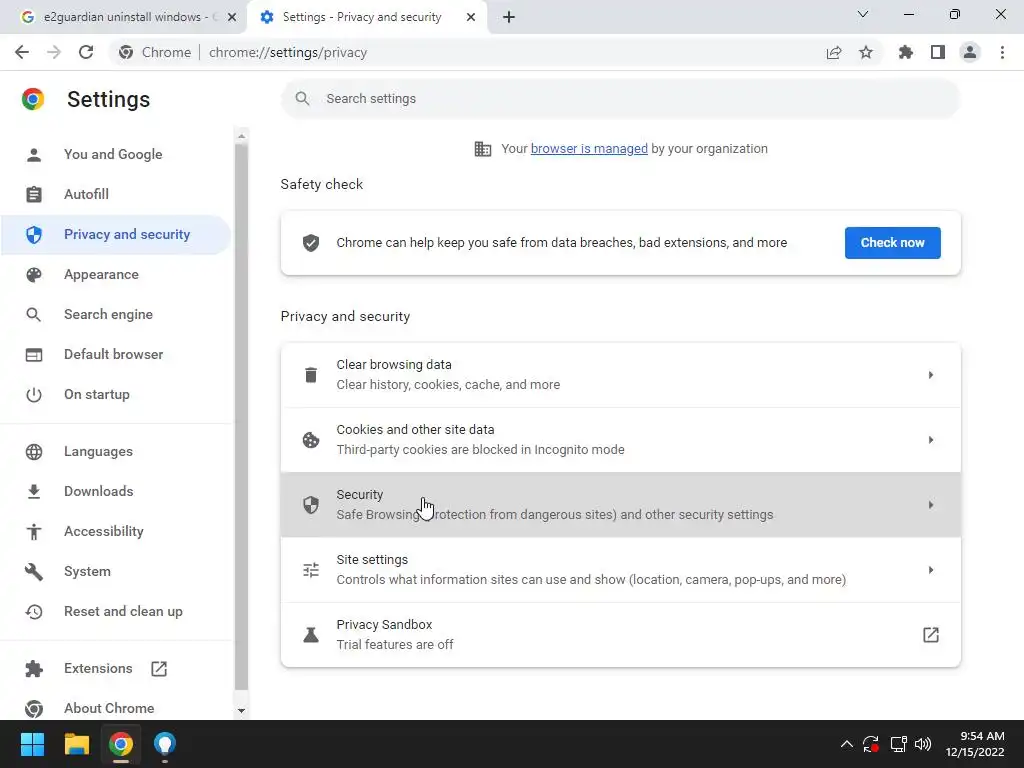Open Autofill settings

coord(115,195)
